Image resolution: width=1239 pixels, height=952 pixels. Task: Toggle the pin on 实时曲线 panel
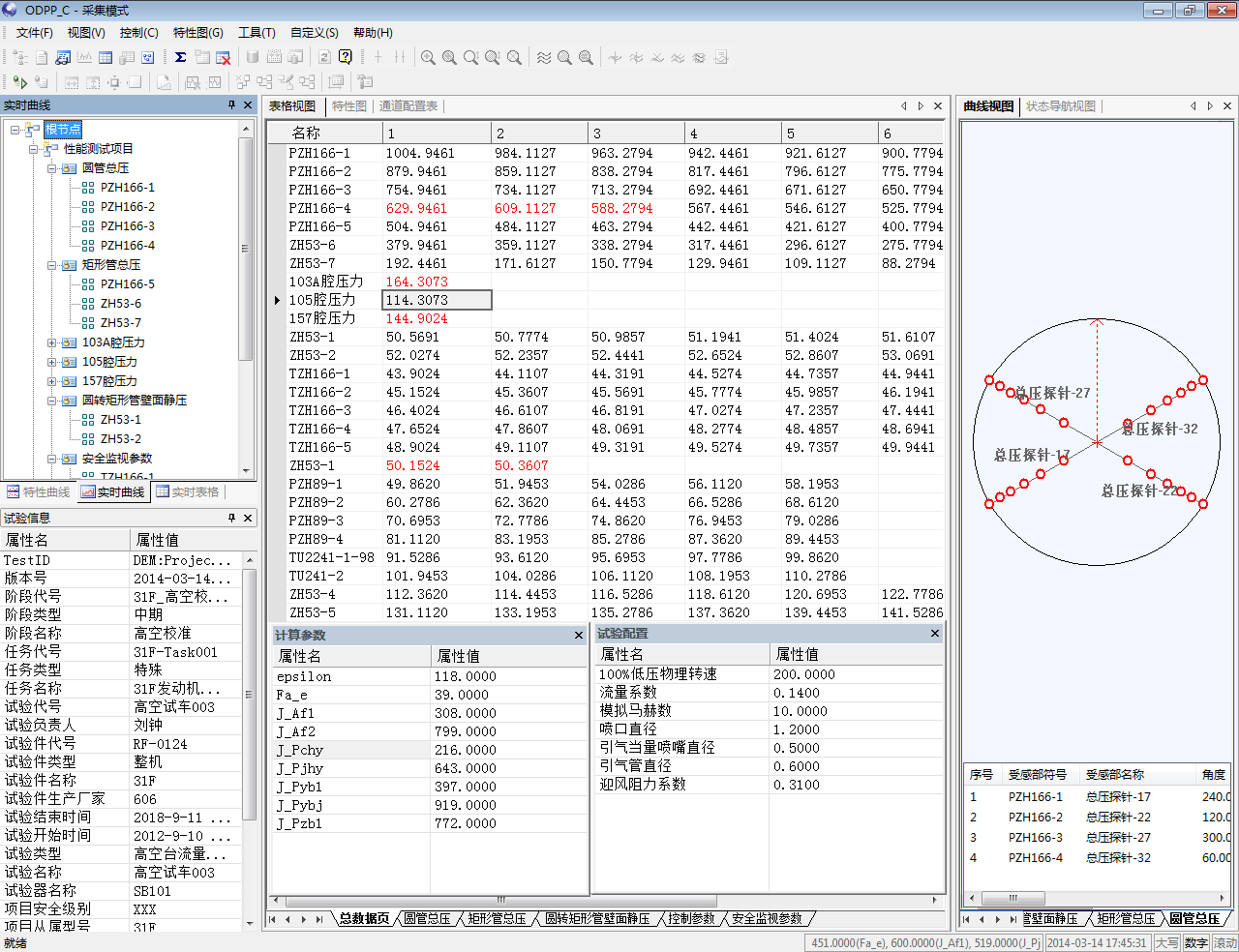click(231, 105)
